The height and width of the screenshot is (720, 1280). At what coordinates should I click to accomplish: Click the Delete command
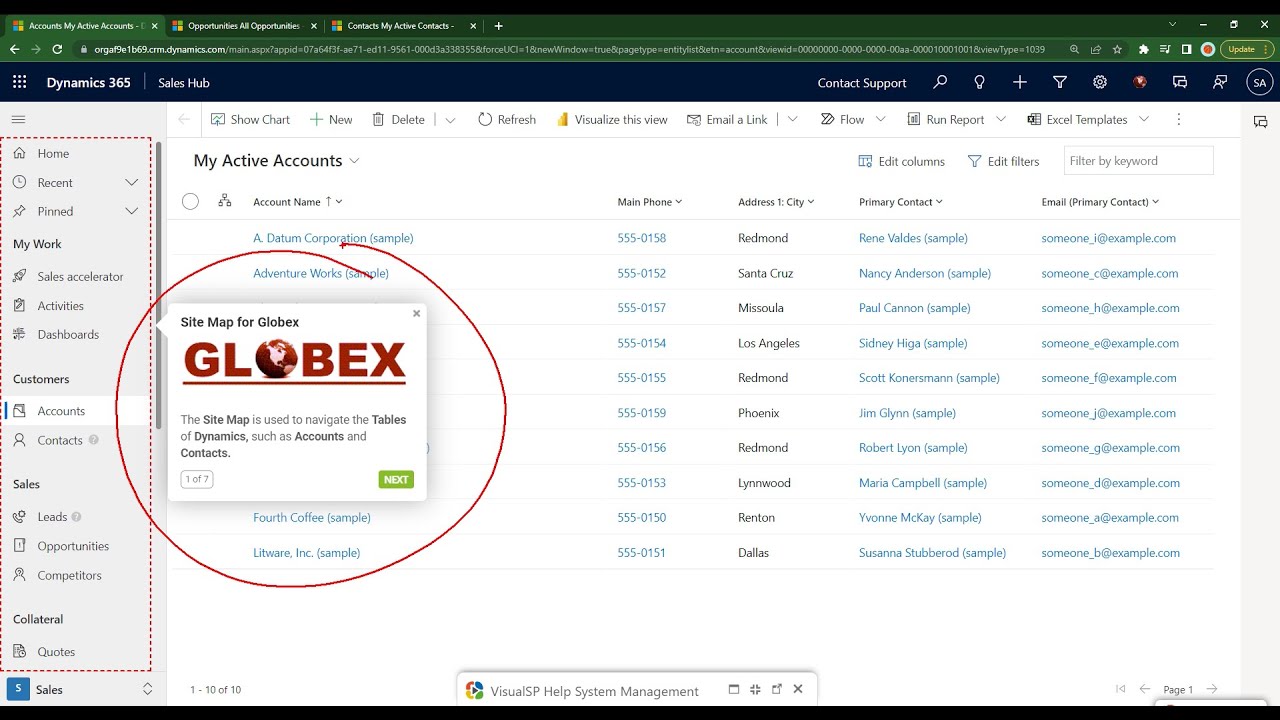tap(398, 119)
